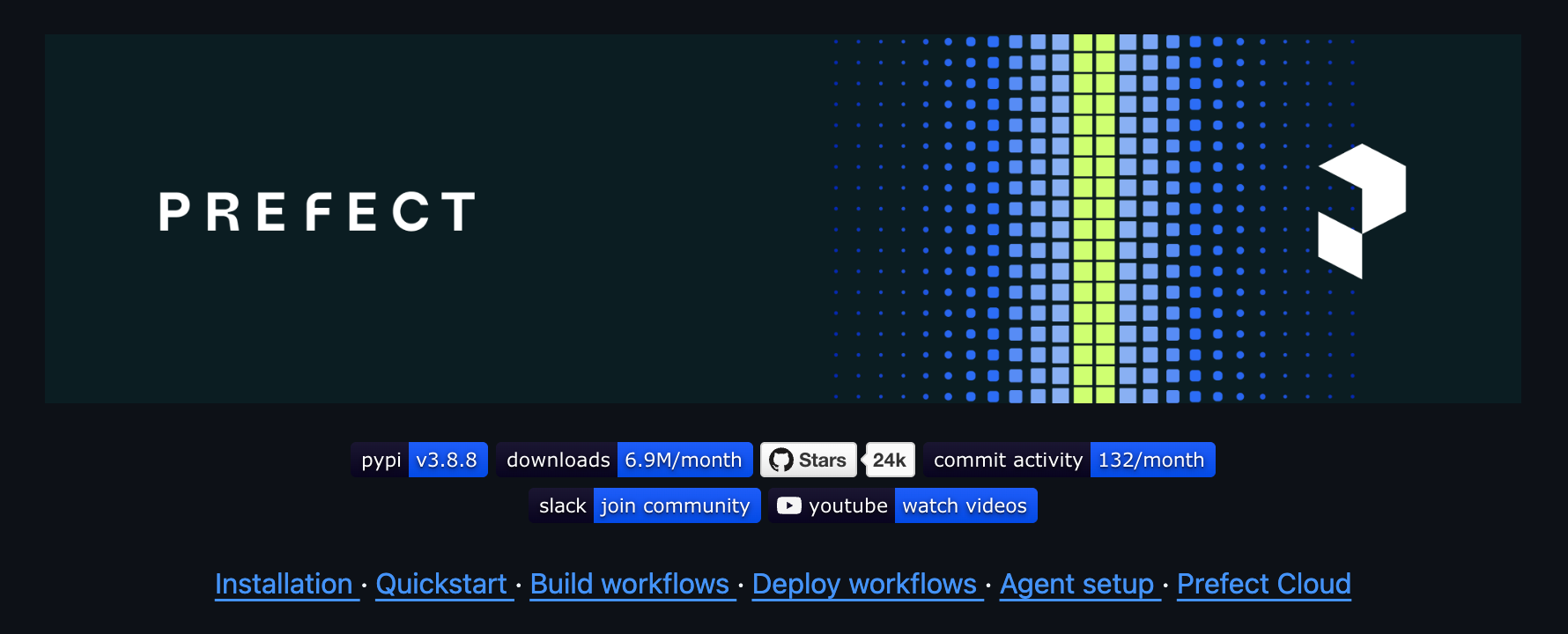
Task: Click the pypi v3.8.8 badge
Action: point(419,460)
